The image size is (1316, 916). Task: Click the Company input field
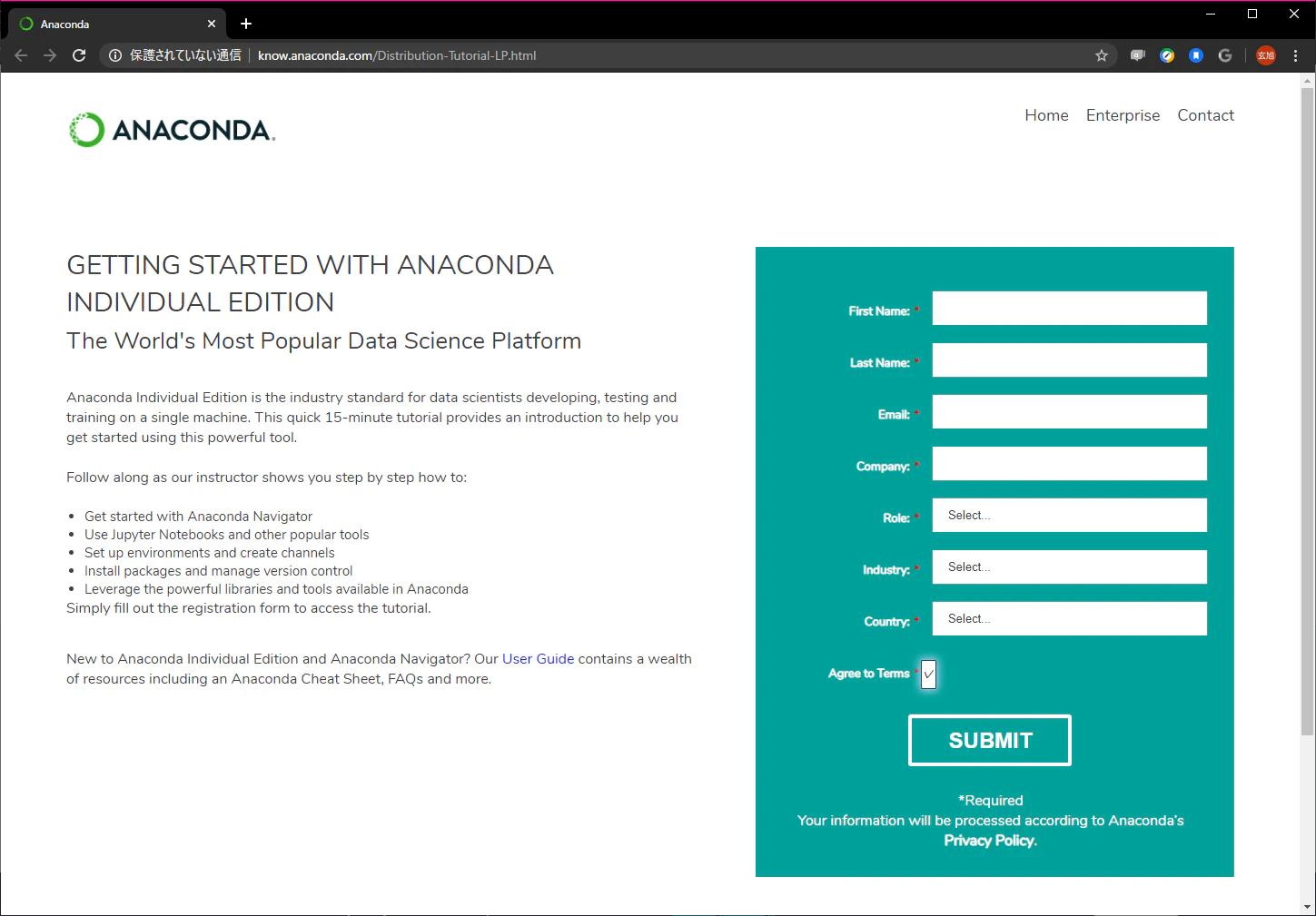[1070, 463]
